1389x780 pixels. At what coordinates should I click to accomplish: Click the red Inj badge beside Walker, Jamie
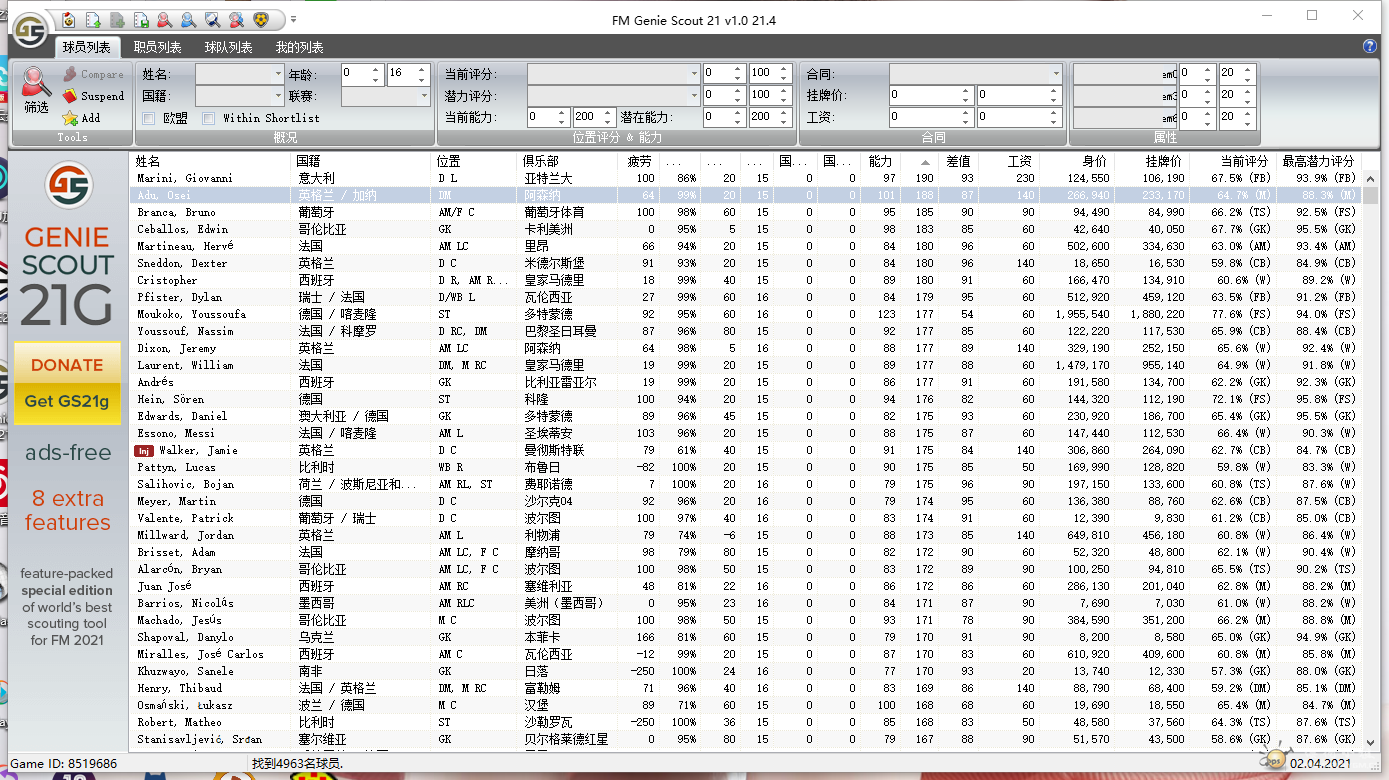(143, 451)
